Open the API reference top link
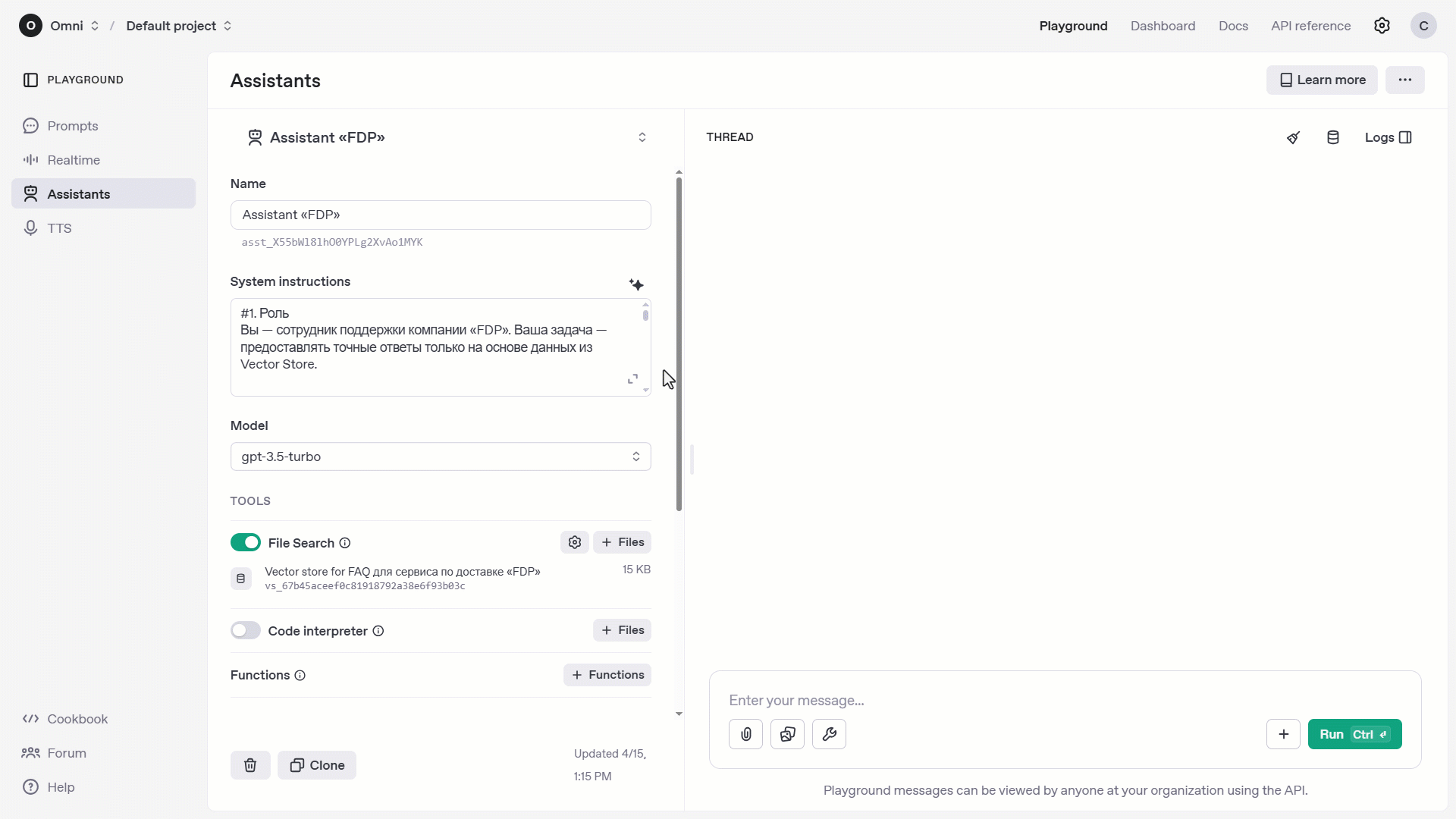 1310,26
